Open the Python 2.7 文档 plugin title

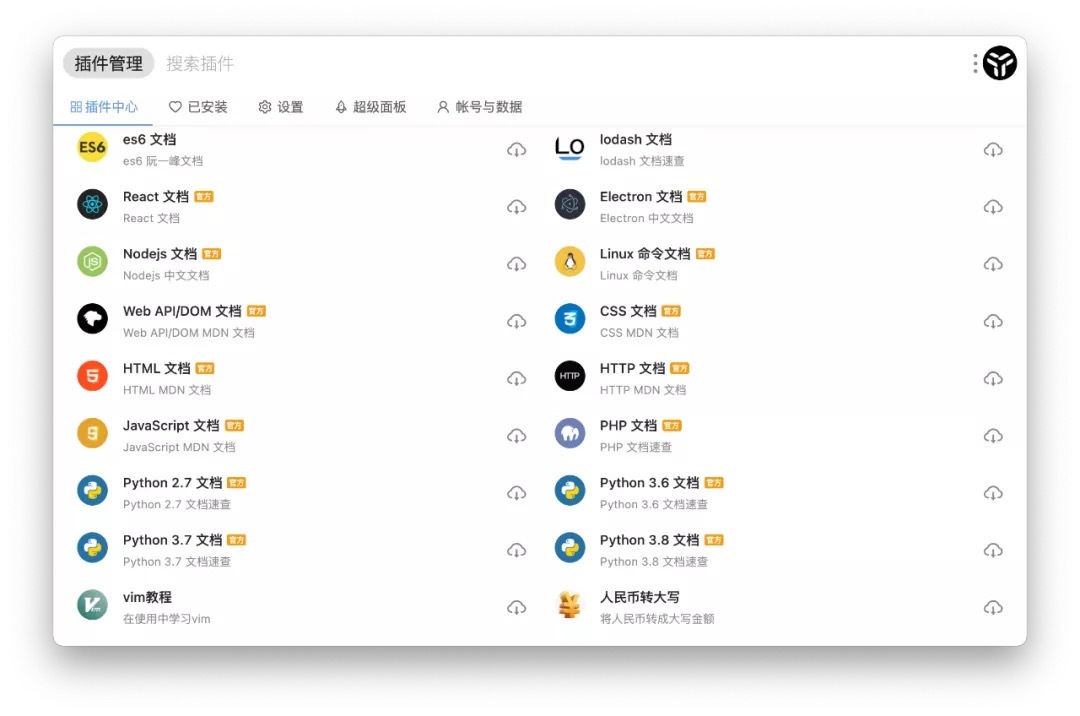(173, 483)
